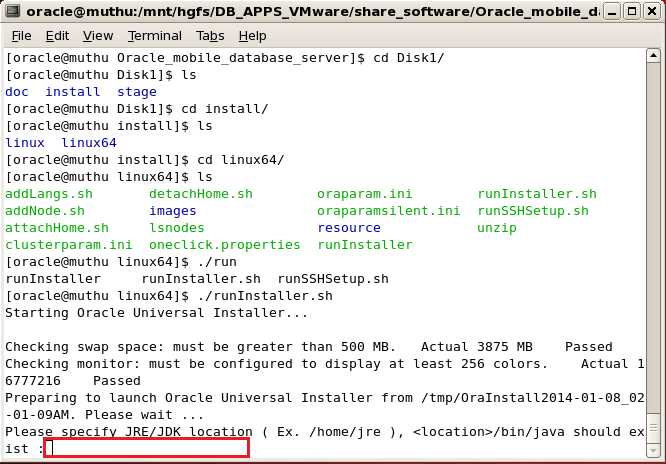Click the 'addLangs.sh' file name
The height and width of the screenshot is (464, 666).
coord(49,194)
